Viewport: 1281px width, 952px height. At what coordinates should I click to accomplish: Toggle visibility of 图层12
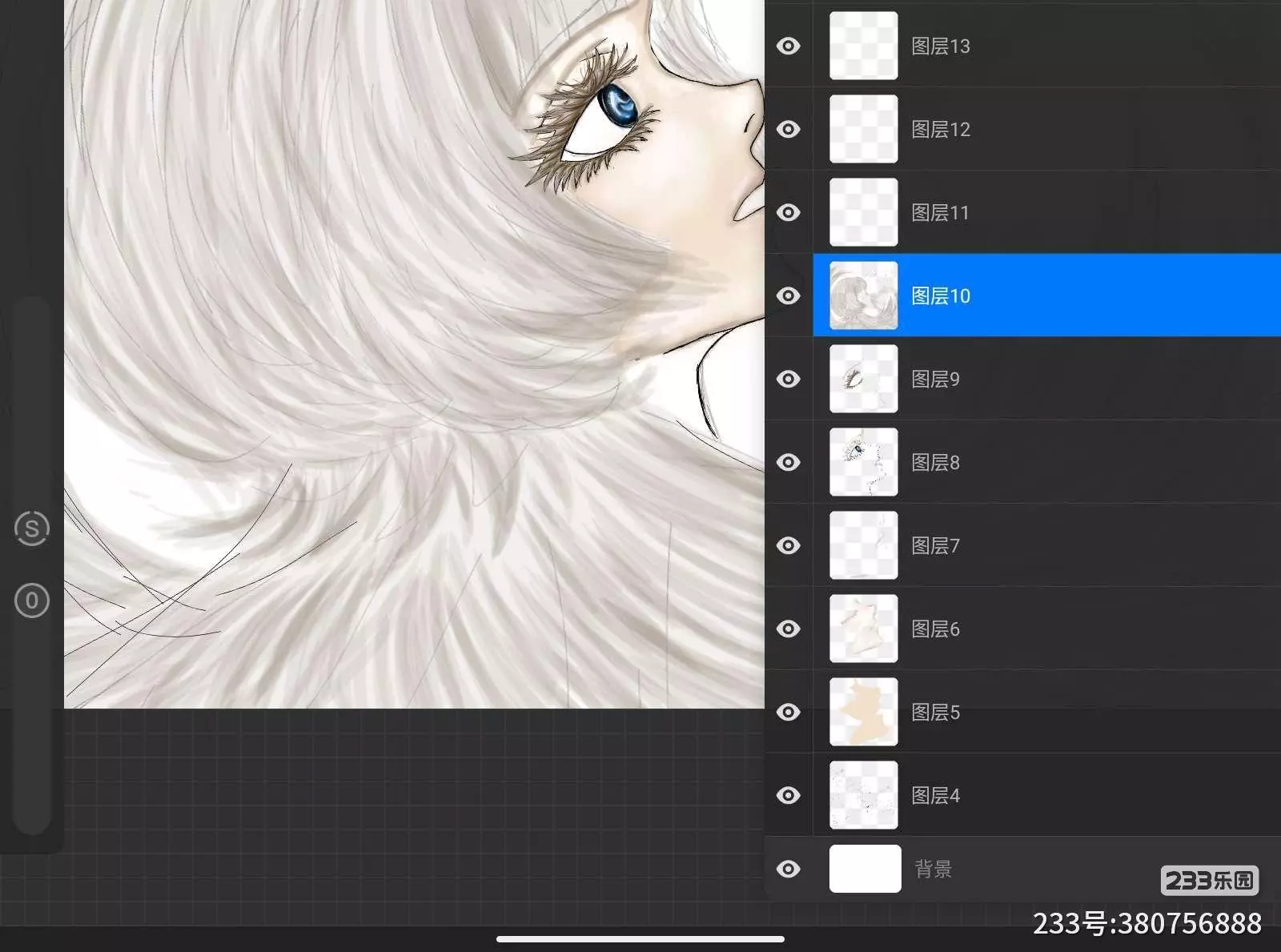coord(789,130)
